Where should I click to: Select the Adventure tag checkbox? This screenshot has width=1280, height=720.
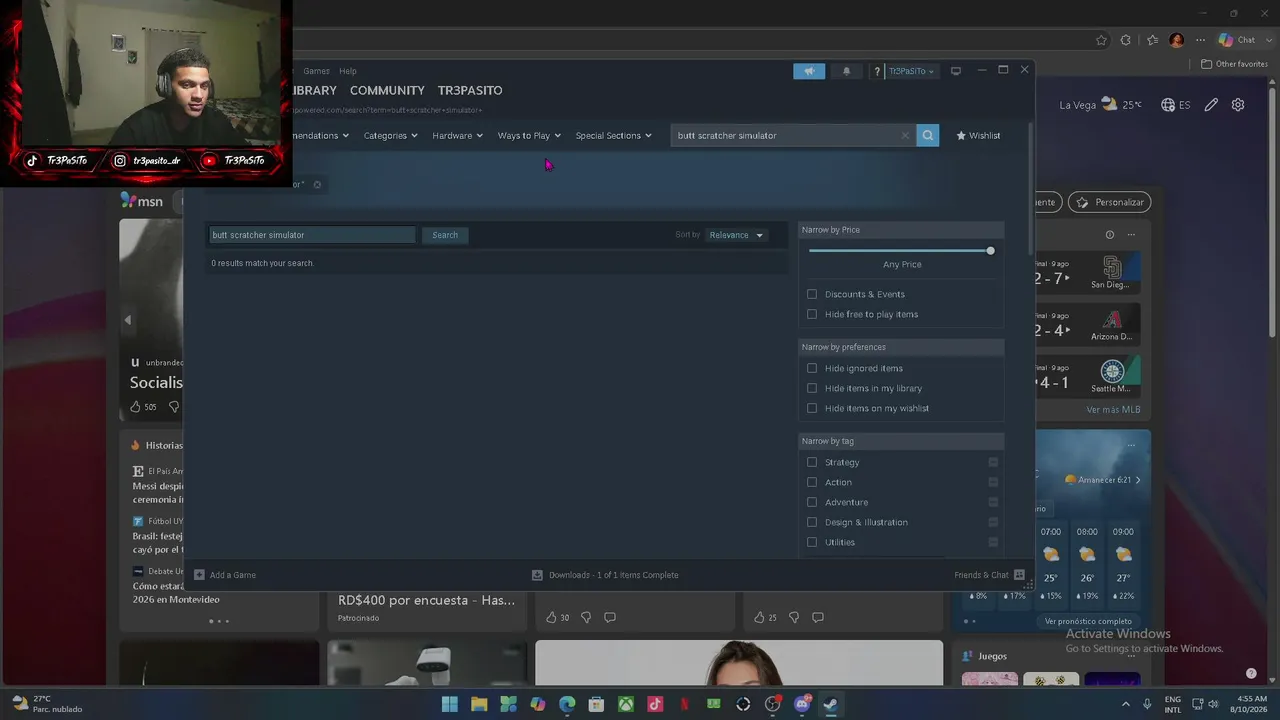click(812, 502)
